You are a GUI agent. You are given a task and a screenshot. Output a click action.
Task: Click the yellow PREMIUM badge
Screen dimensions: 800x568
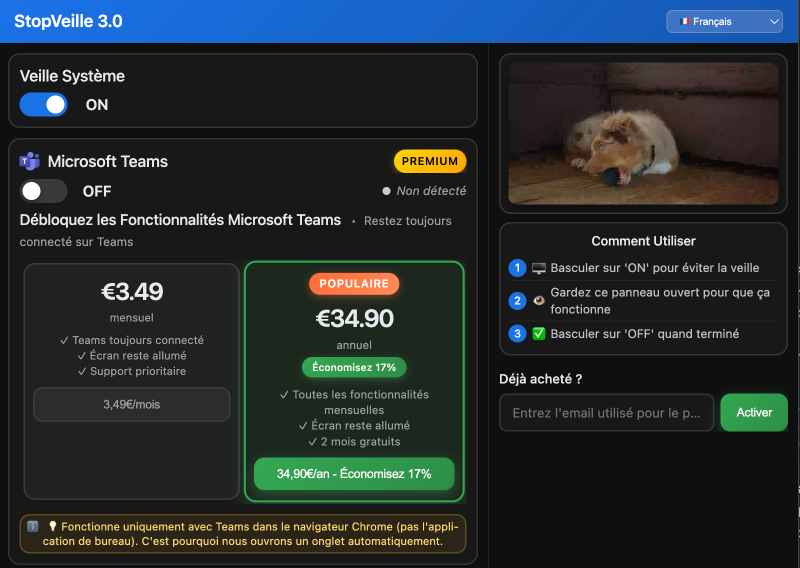tap(430, 161)
